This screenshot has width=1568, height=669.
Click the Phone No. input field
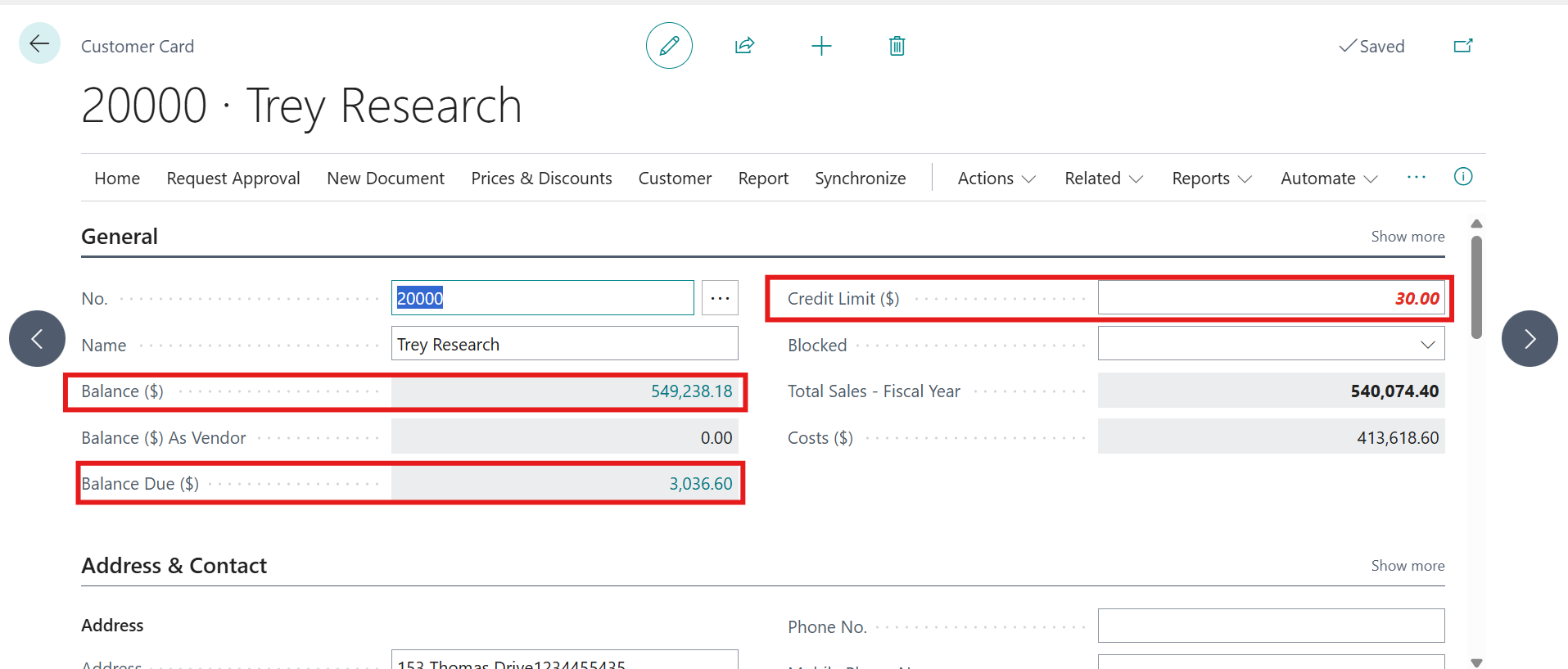point(1271,626)
